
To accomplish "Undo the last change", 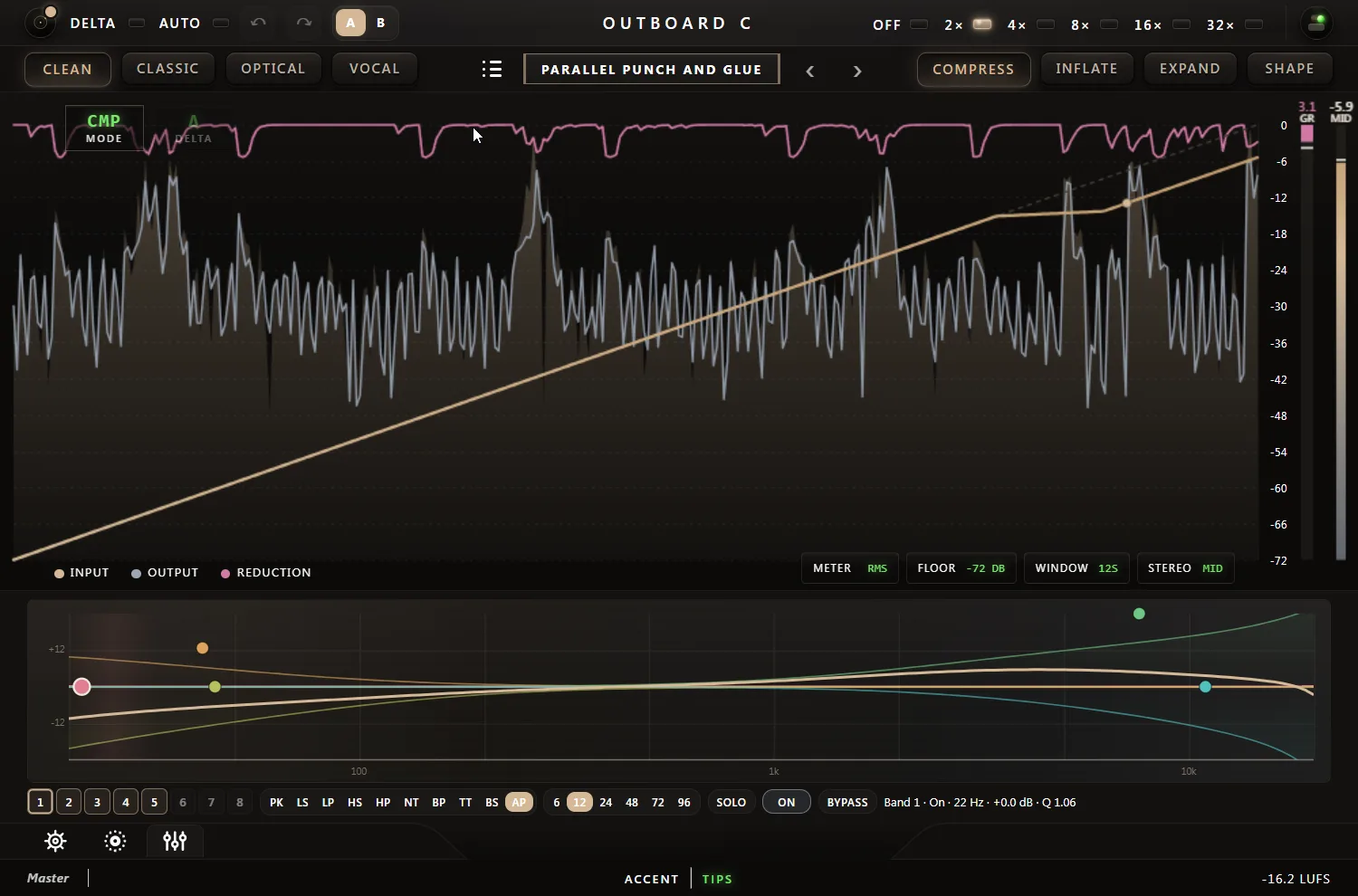I will (258, 23).
